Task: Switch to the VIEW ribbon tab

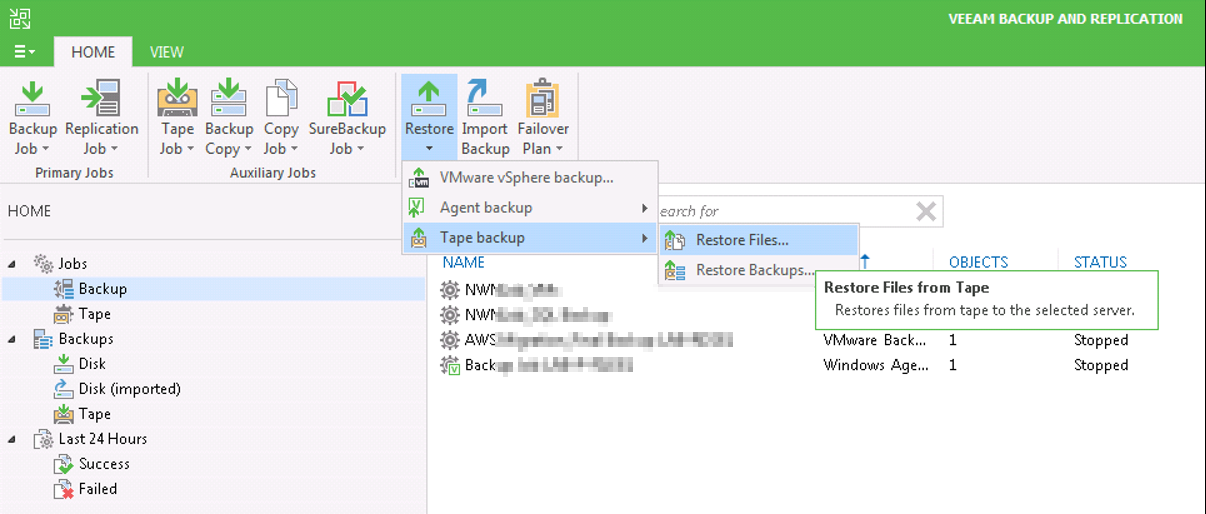Action: click(167, 52)
